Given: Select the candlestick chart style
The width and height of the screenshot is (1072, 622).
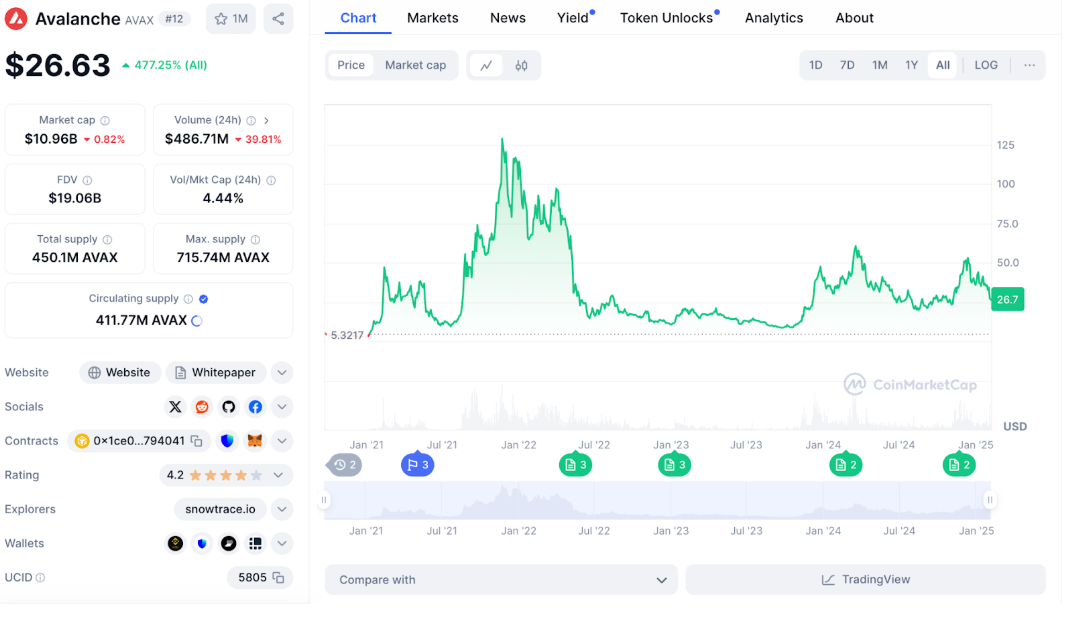Looking at the screenshot, I should [521, 66].
